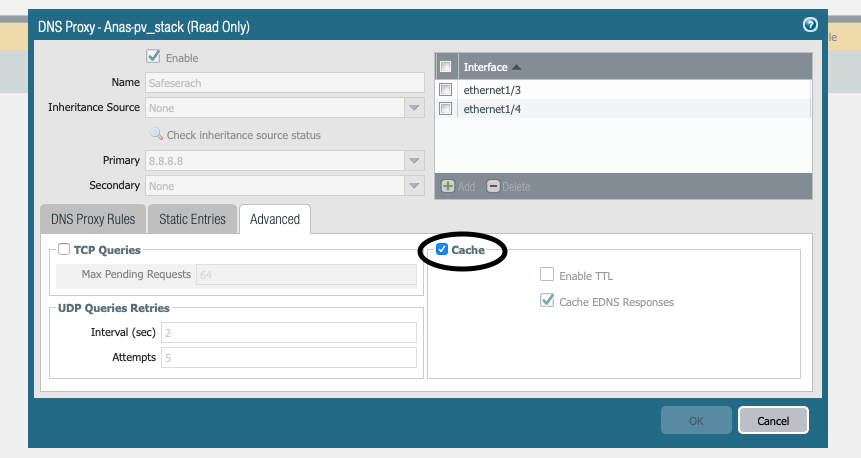Uncheck the Cache checkbox
The width and height of the screenshot is (861, 458).
click(442, 249)
